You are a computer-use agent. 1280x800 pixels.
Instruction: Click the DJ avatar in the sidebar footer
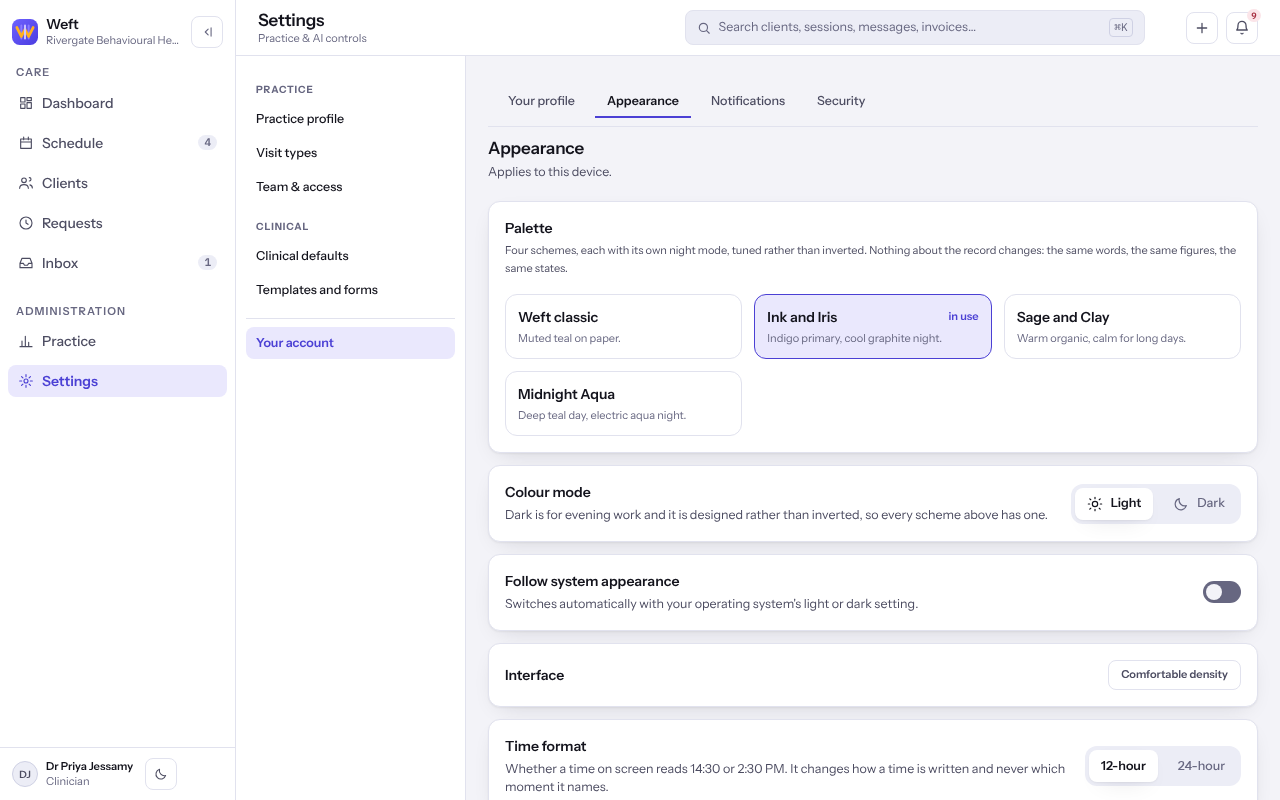tap(25, 774)
